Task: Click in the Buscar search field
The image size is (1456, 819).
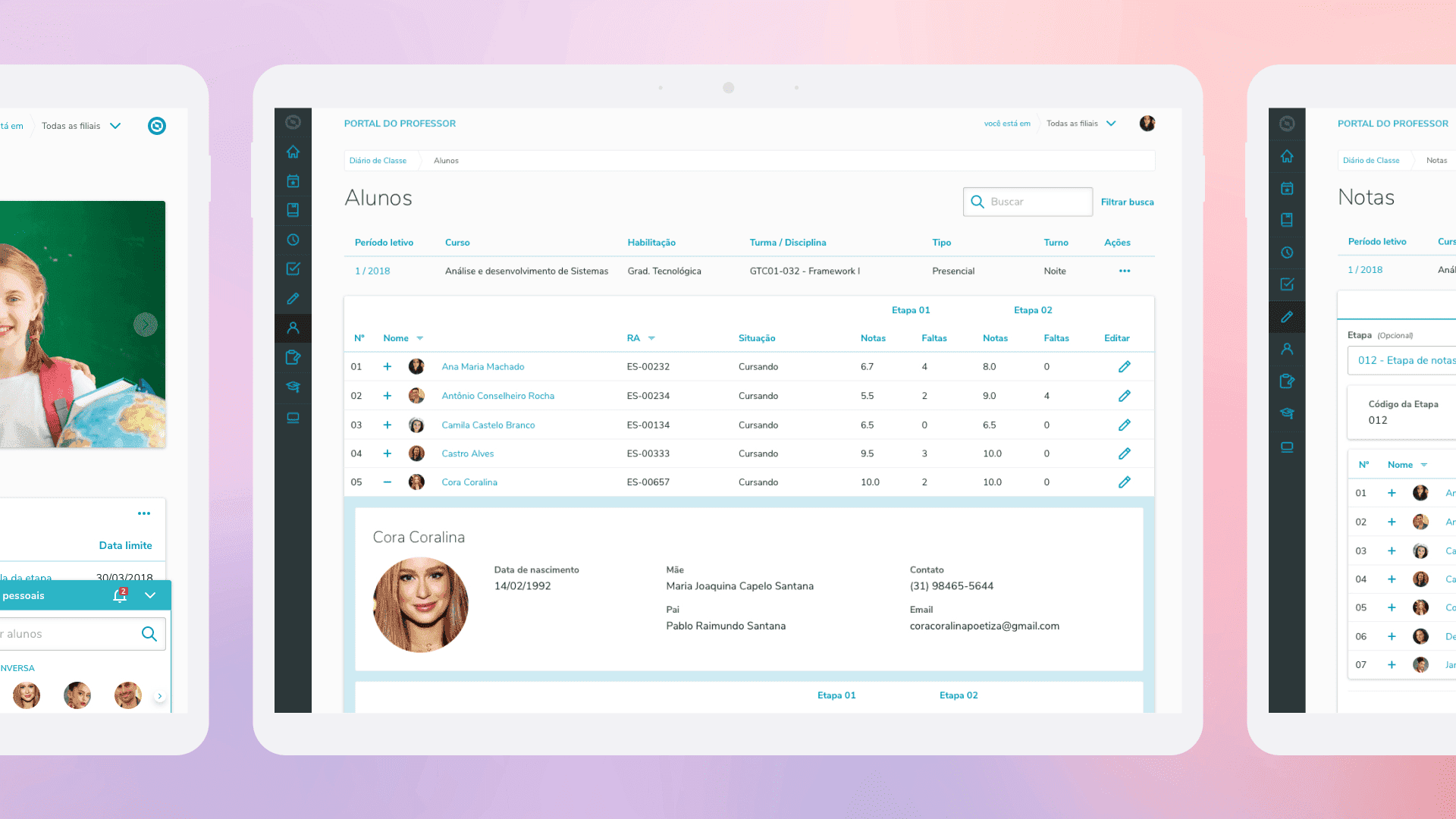Action: [x=1028, y=202]
